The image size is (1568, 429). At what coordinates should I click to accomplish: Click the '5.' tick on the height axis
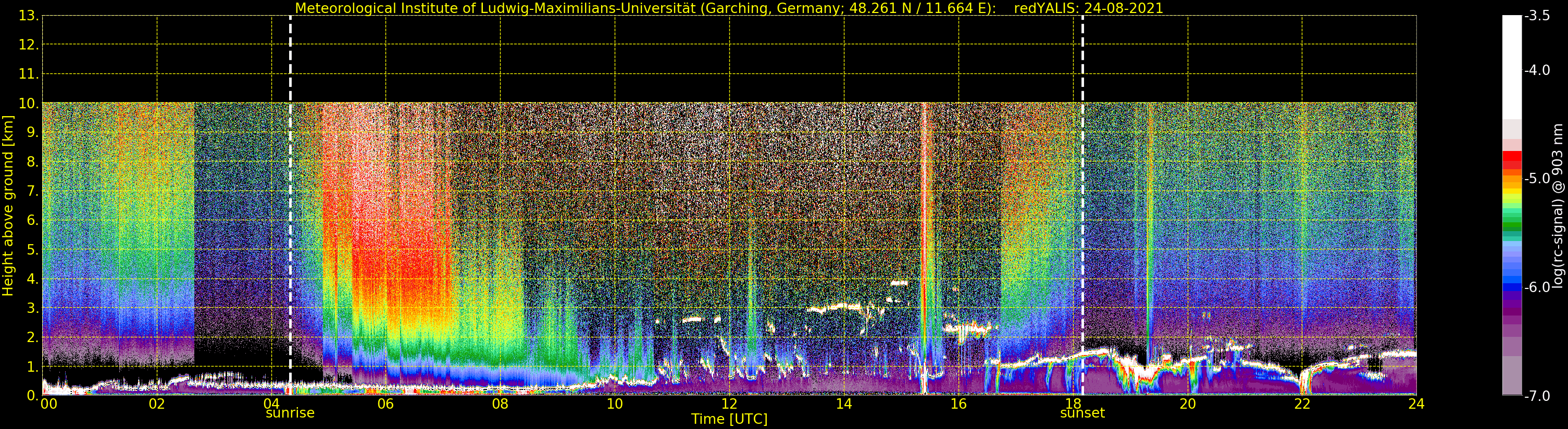(x=32, y=249)
